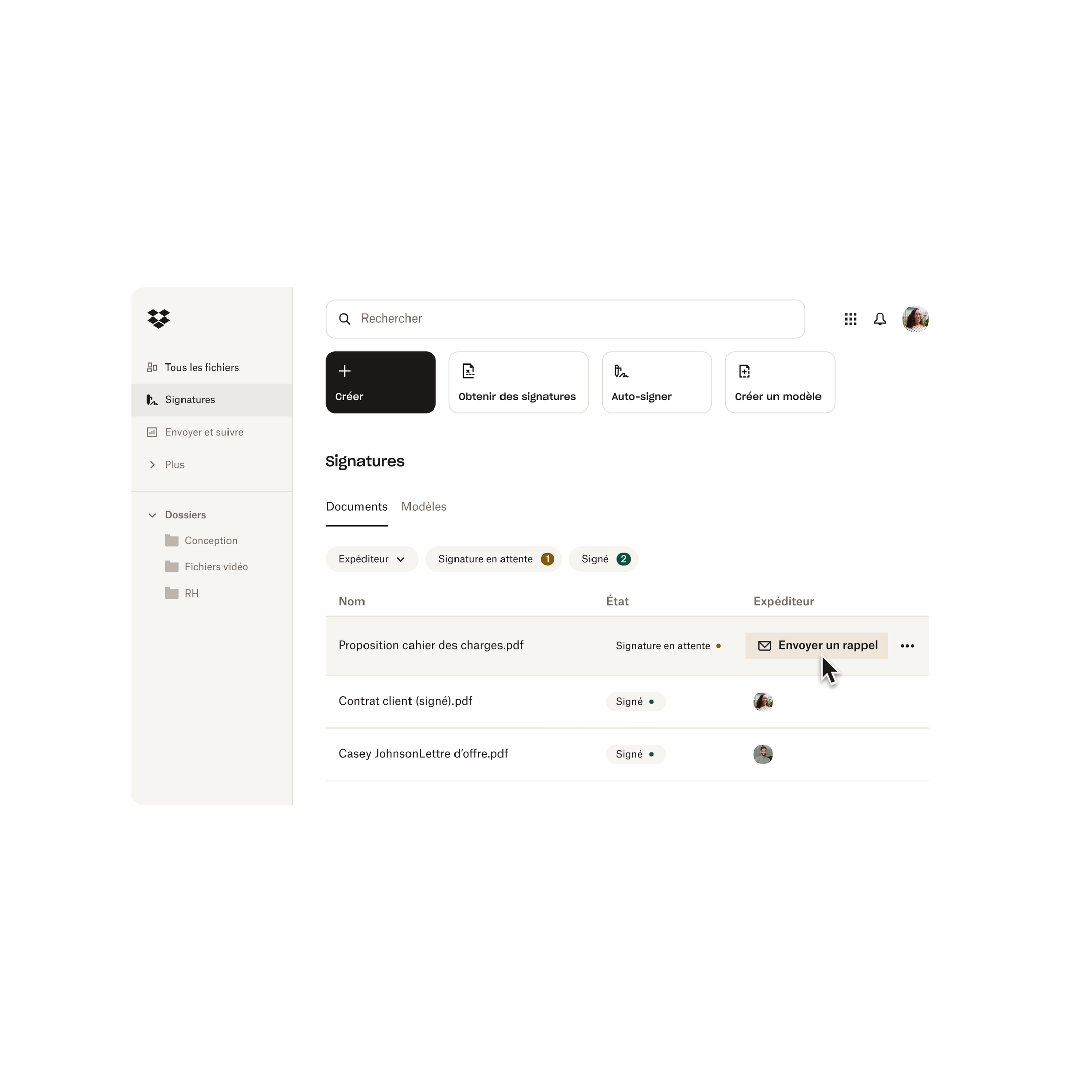Open the apps grid menu
Image resolution: width=1092 pixels, height=1092 pixels.
click(851, 319)
